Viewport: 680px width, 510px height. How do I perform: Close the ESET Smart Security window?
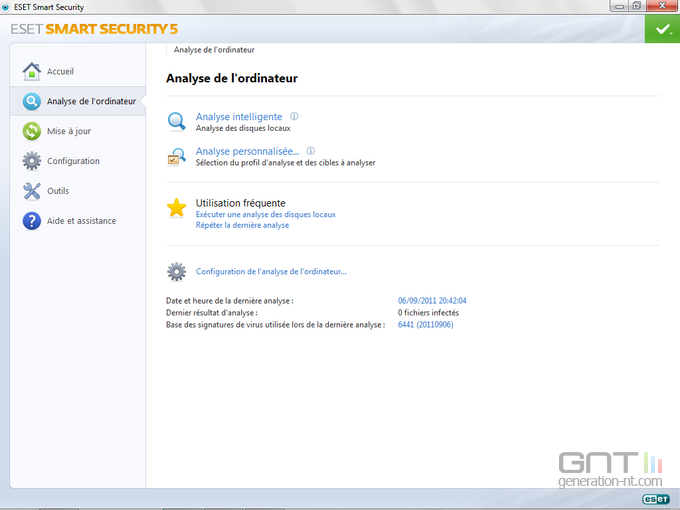[x=662, y=6]
